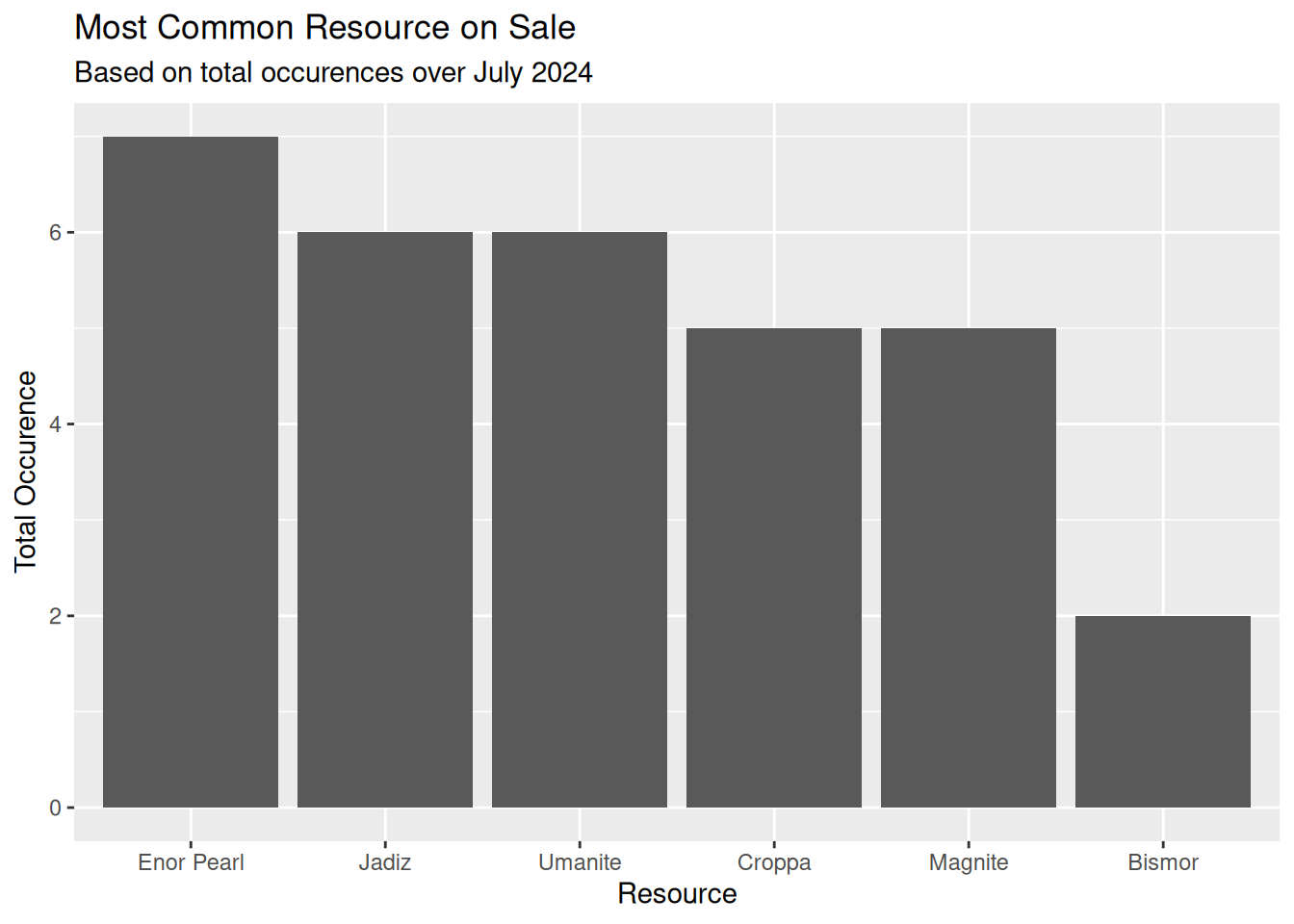The height and width of the screenshot is (924, 1294).
Task: Click the chart title Most Common Resource on Sale
Action: point(324,27)
